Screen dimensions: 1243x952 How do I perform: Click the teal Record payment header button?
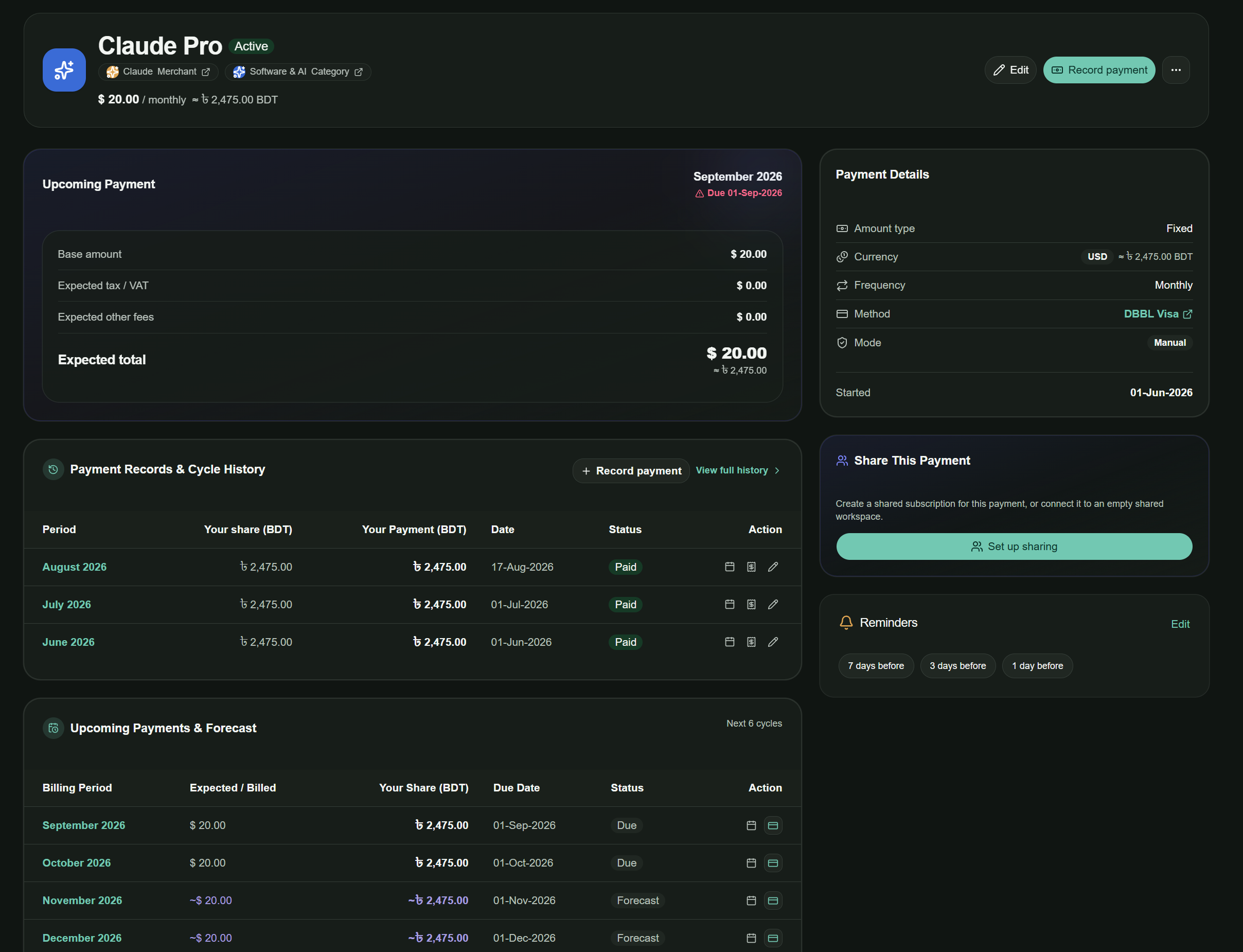(x=1098, y=69)
